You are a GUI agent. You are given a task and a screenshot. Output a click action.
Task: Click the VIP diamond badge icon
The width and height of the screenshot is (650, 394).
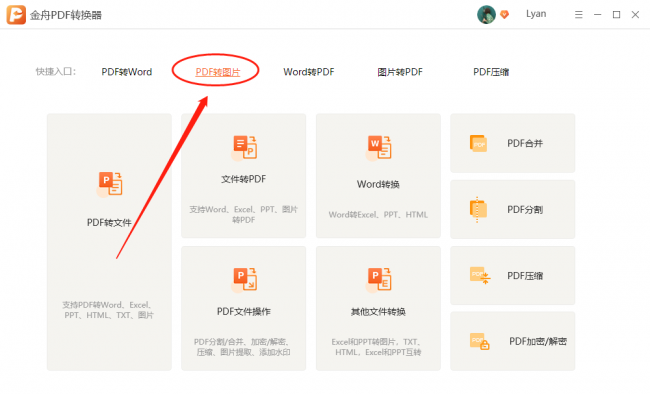(504, 15)
